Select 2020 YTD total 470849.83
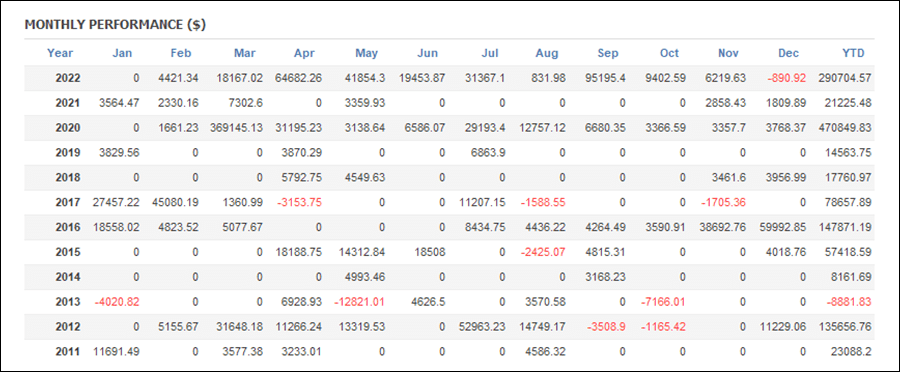Viewport: 900px width, 372px height. 845,128
